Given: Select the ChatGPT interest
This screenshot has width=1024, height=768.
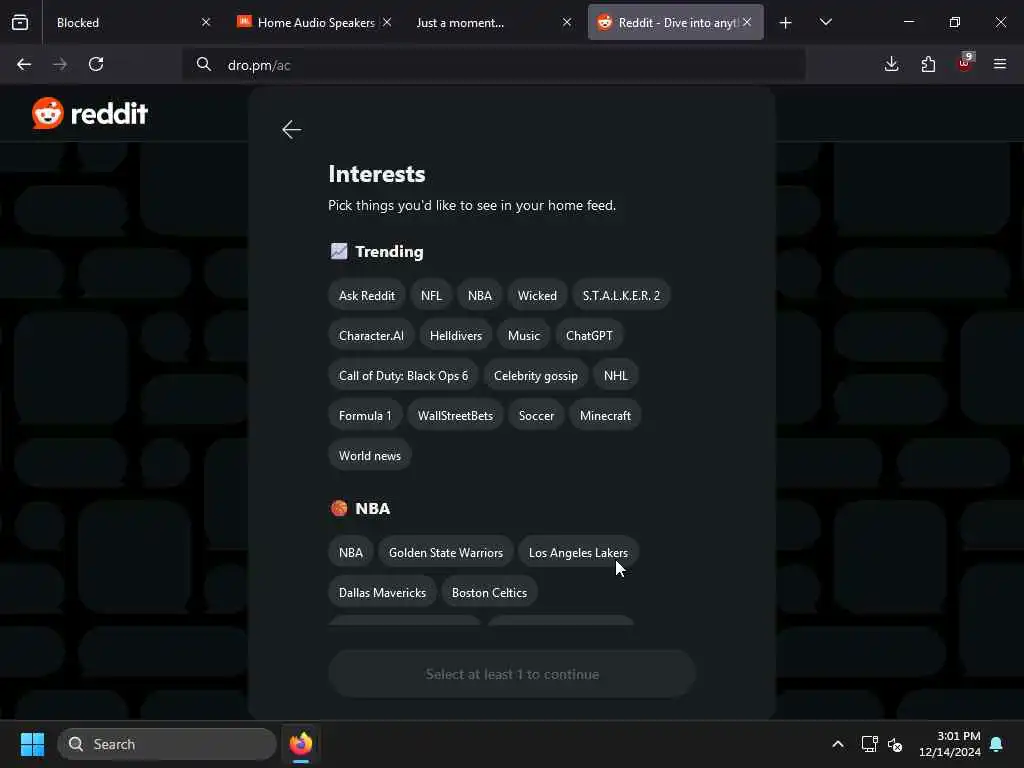Looking at the screenshot, I should (589, 336).
